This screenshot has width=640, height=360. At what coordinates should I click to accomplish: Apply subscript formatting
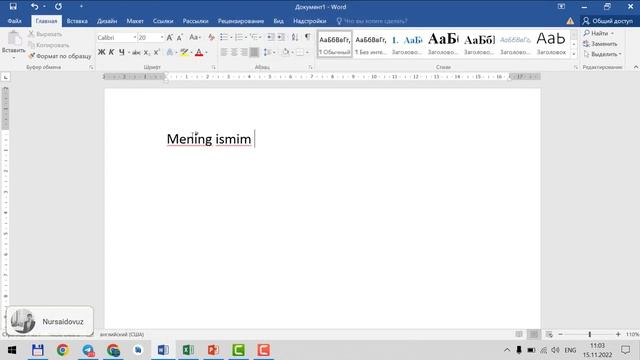(147, 52)
